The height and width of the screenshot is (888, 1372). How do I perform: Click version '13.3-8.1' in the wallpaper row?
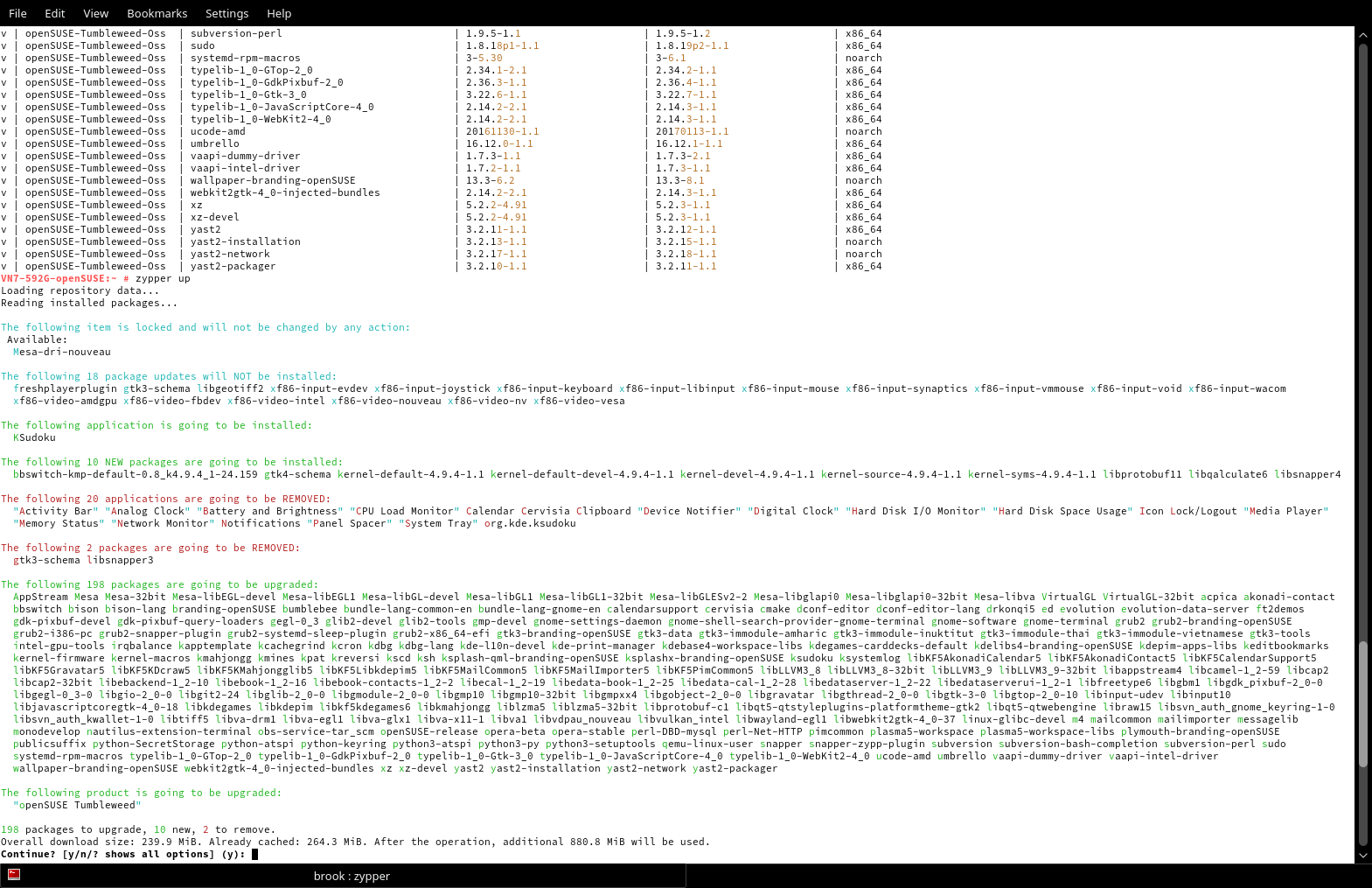coord(680,180)
